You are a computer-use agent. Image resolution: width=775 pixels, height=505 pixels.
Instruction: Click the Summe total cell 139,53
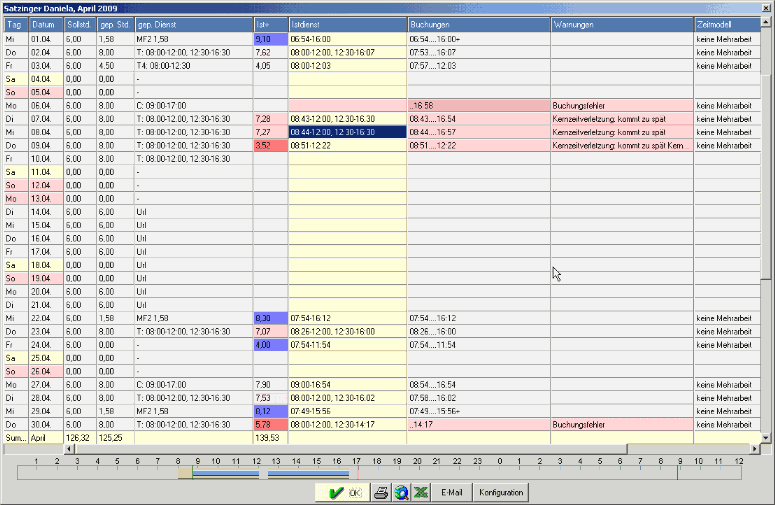pos(270,438)
